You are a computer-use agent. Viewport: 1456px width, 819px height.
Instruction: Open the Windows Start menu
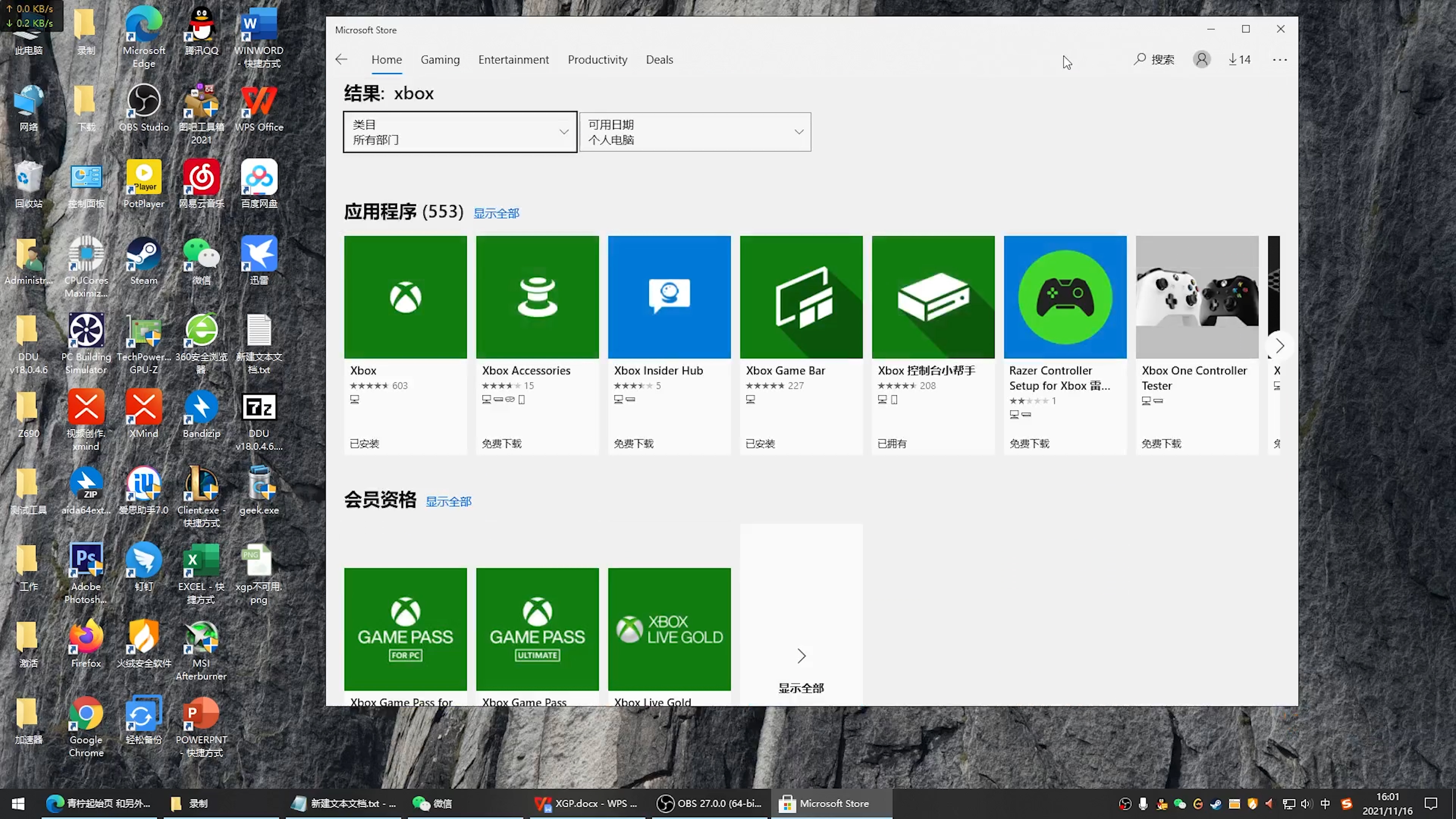18,803
